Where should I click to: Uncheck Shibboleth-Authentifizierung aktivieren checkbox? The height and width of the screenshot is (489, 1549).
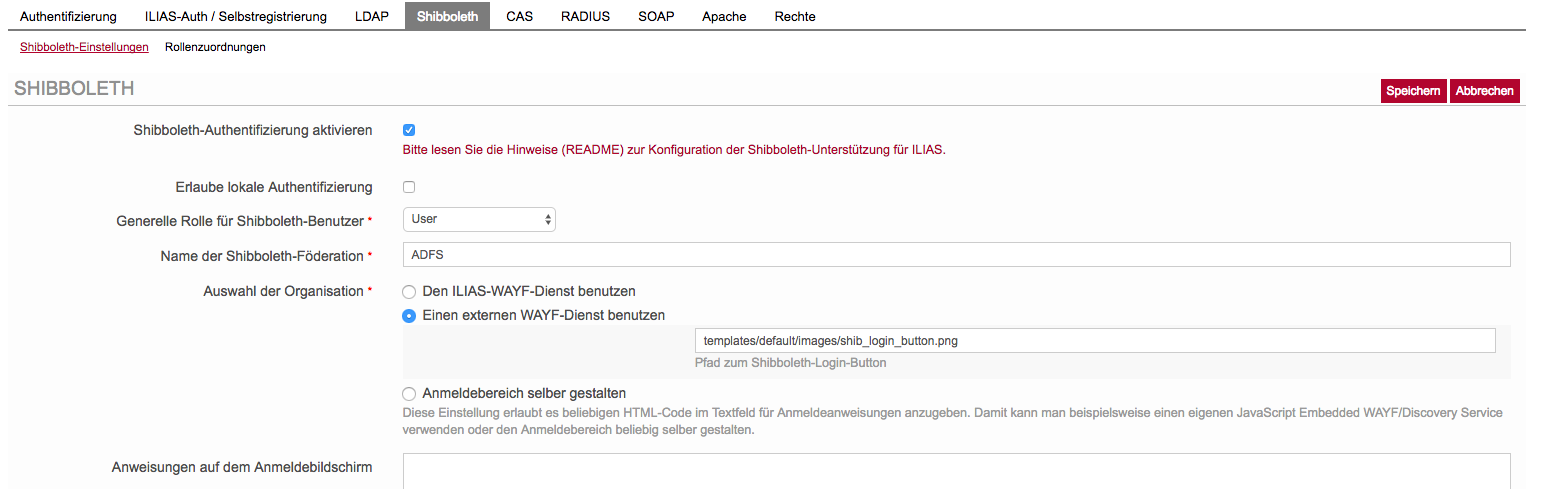409,130
